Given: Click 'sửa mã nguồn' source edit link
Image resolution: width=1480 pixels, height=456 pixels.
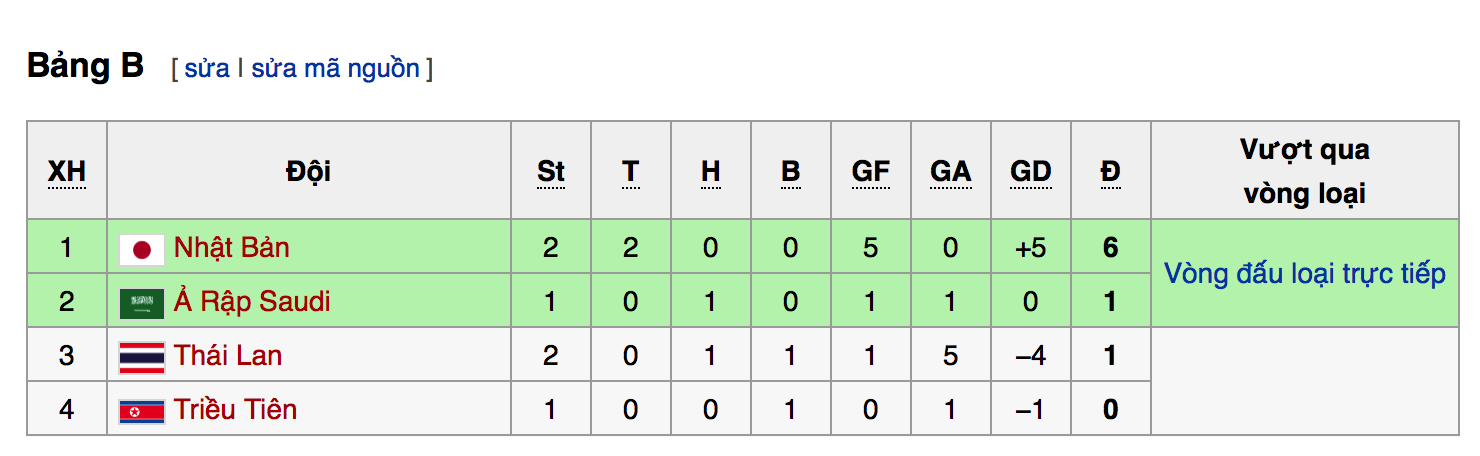Looking at the screenshot, I should click(335, 69).
